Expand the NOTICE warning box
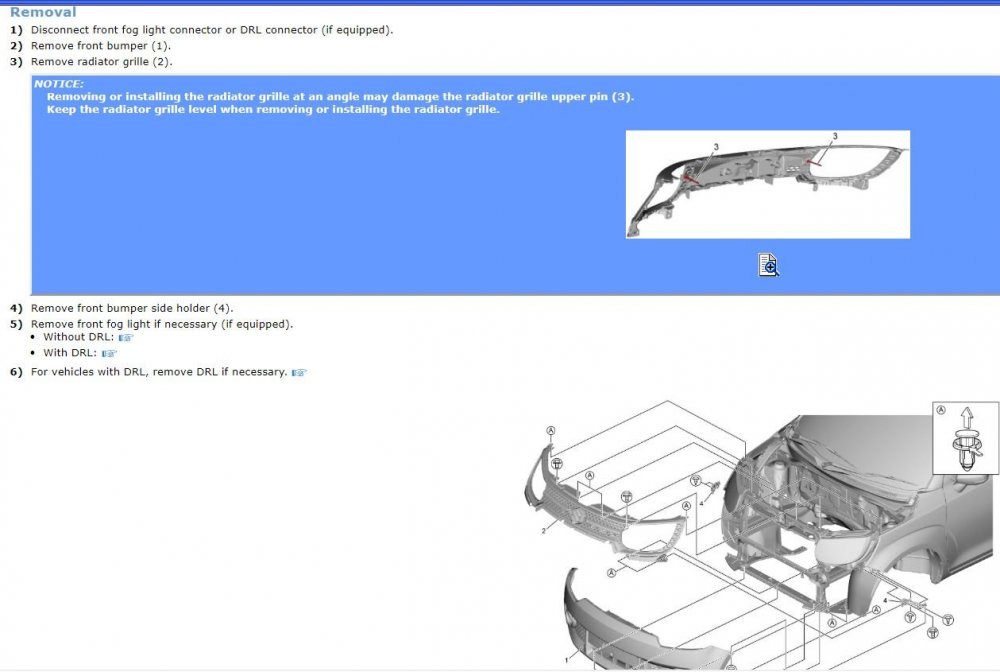 [58, 83]
